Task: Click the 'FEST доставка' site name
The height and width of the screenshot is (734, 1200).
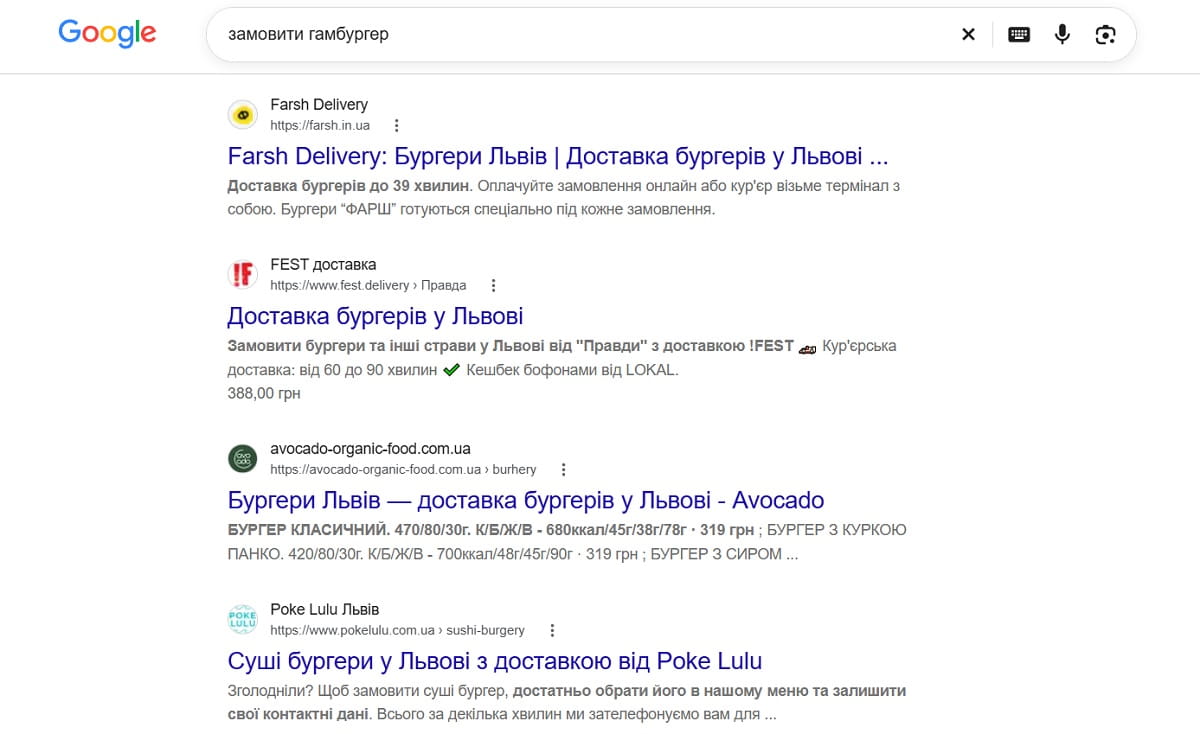Action: tap(323, 265)
